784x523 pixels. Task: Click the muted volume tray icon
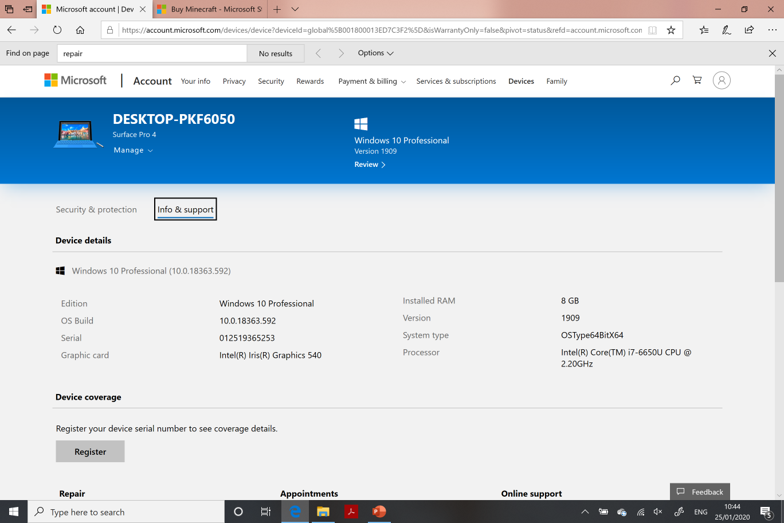tap(658, 512)
